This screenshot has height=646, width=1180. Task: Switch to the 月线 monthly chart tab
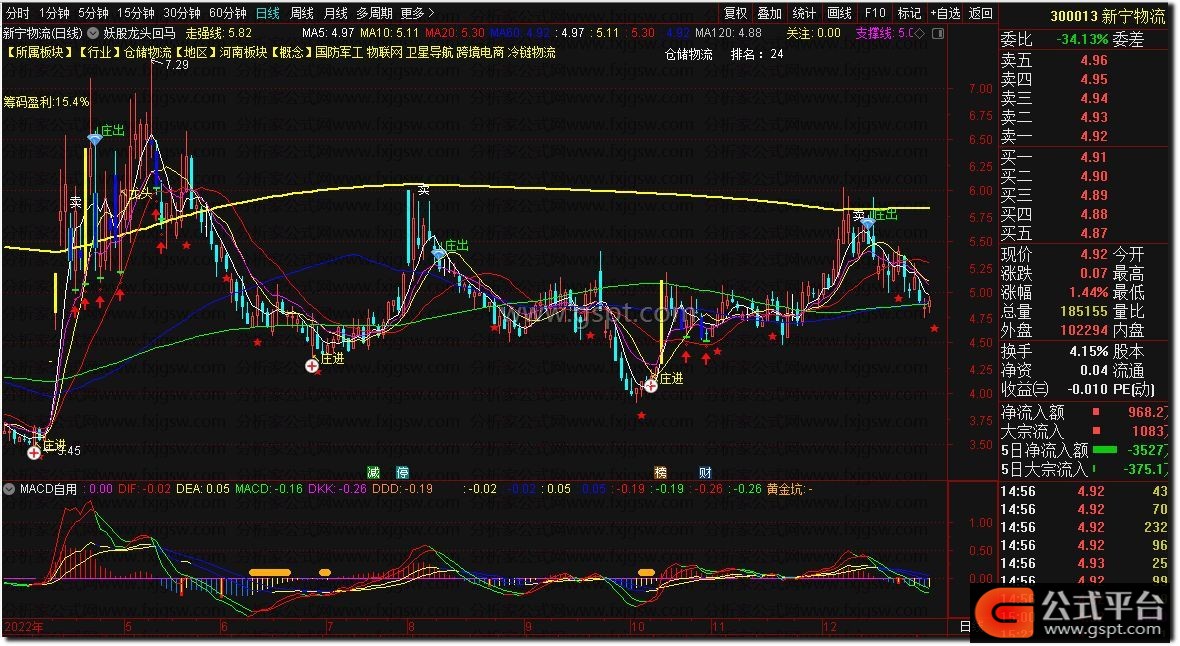pyautogui.click(x=336, y=13)
